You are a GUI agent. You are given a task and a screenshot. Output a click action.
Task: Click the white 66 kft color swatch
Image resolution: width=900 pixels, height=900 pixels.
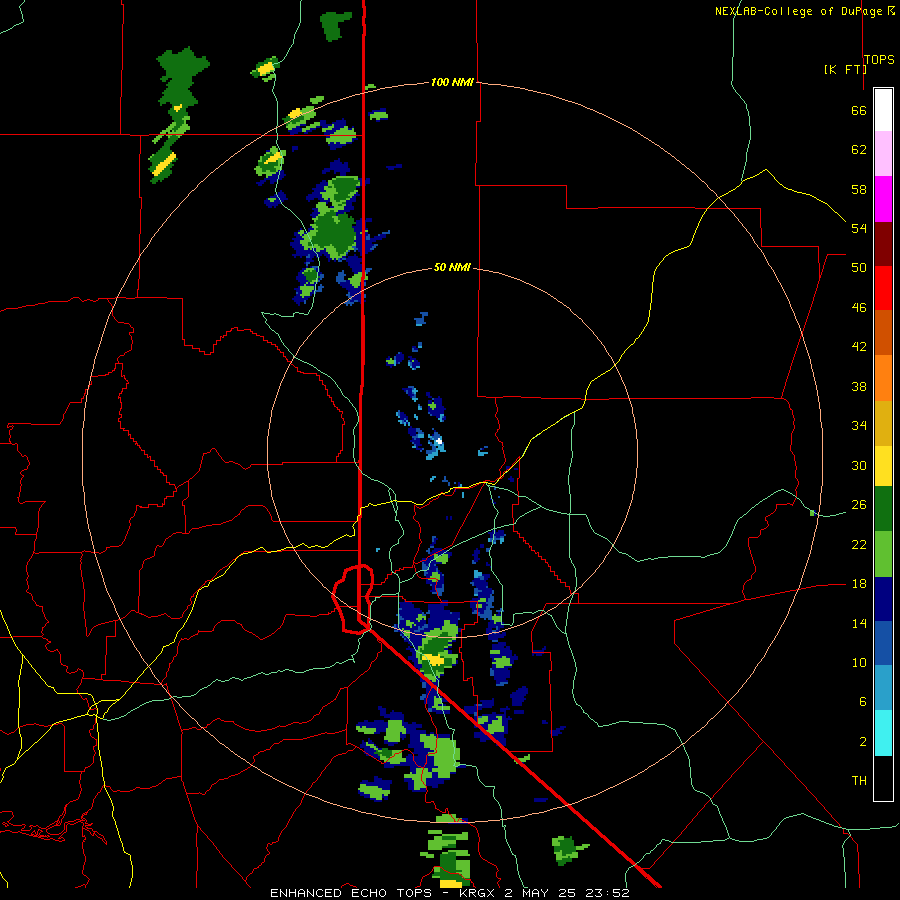point(883,110)
